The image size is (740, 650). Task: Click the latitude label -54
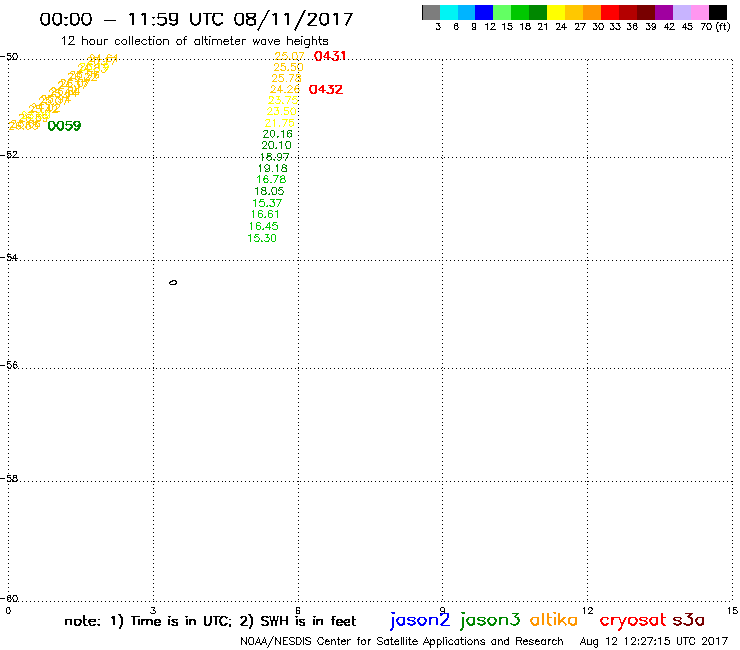click(9, 258)
